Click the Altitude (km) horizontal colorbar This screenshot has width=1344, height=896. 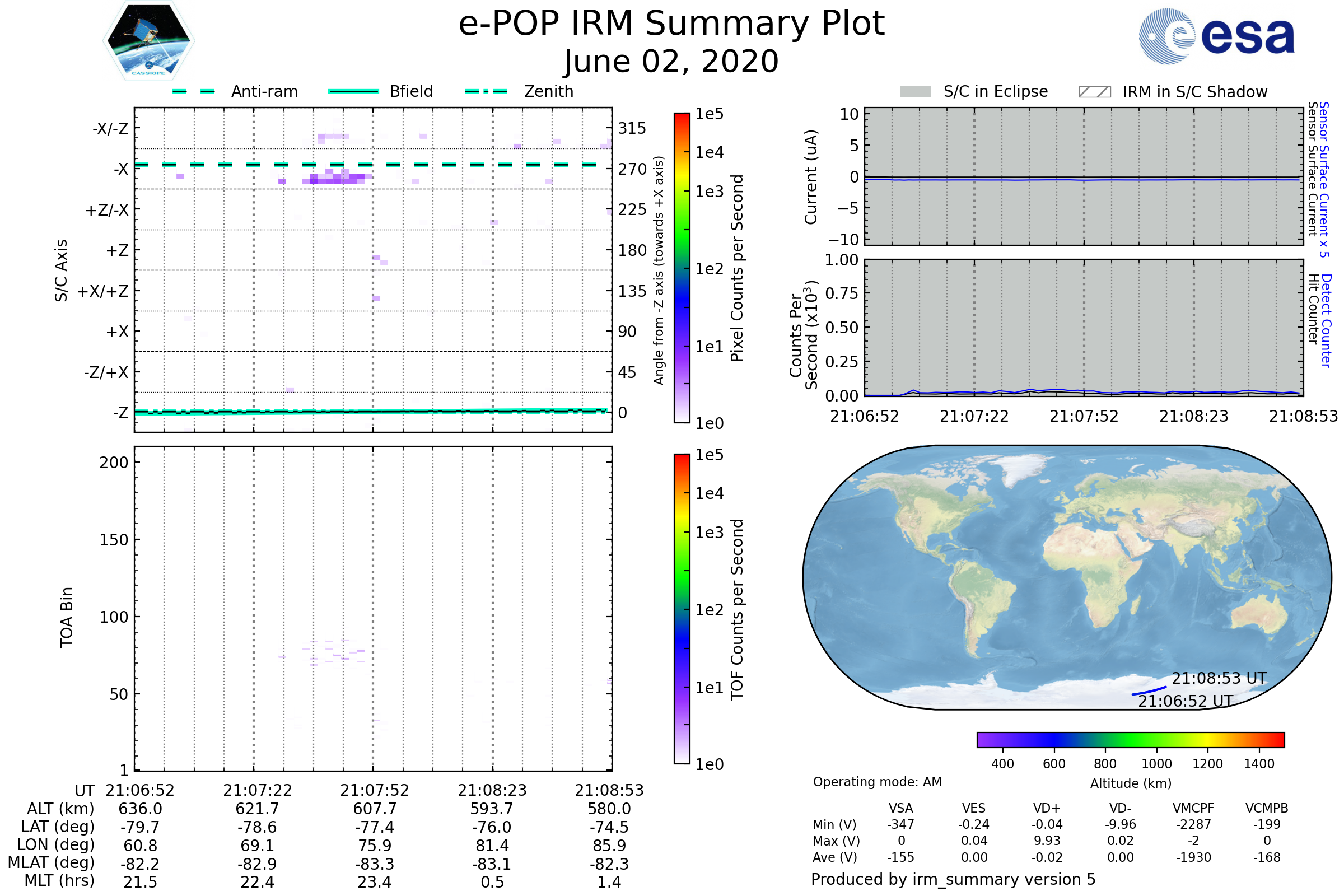click(x=1130, y=739)
